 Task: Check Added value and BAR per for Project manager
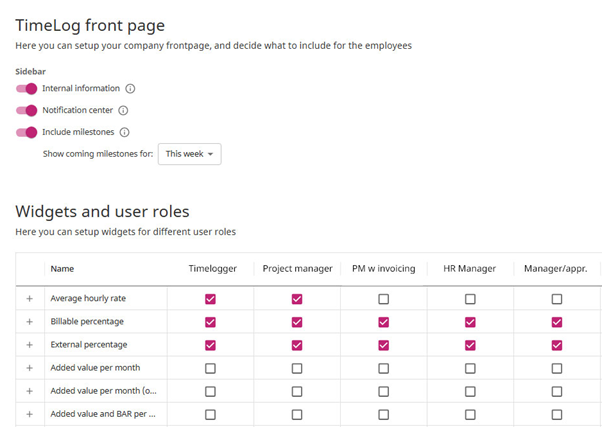(x=297, y=414)
